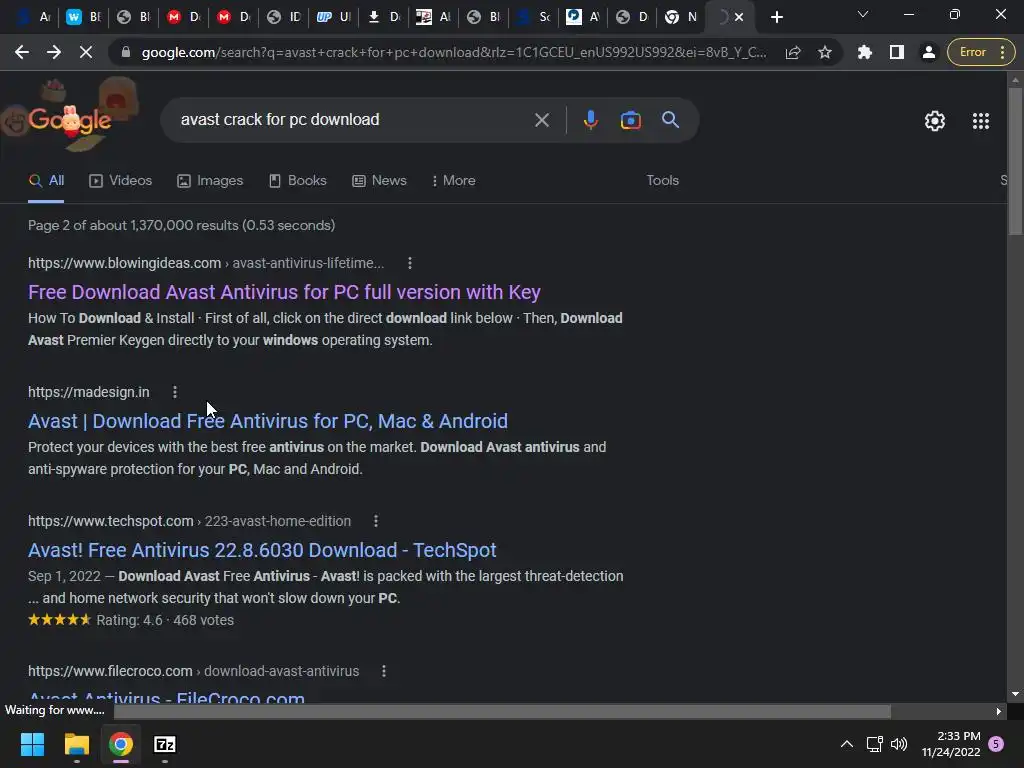Screen dimensions: 1024x768
Task: Click the scroll down arrow
Action: (1015, 694)
